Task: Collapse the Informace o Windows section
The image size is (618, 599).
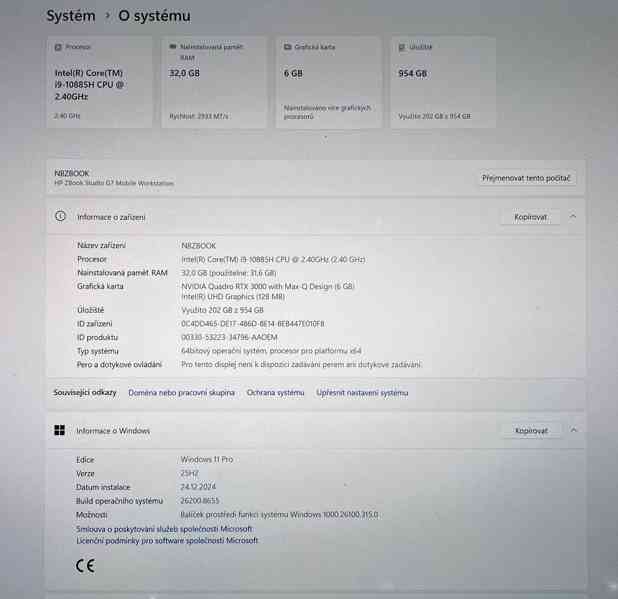Action: coord(573,430)
